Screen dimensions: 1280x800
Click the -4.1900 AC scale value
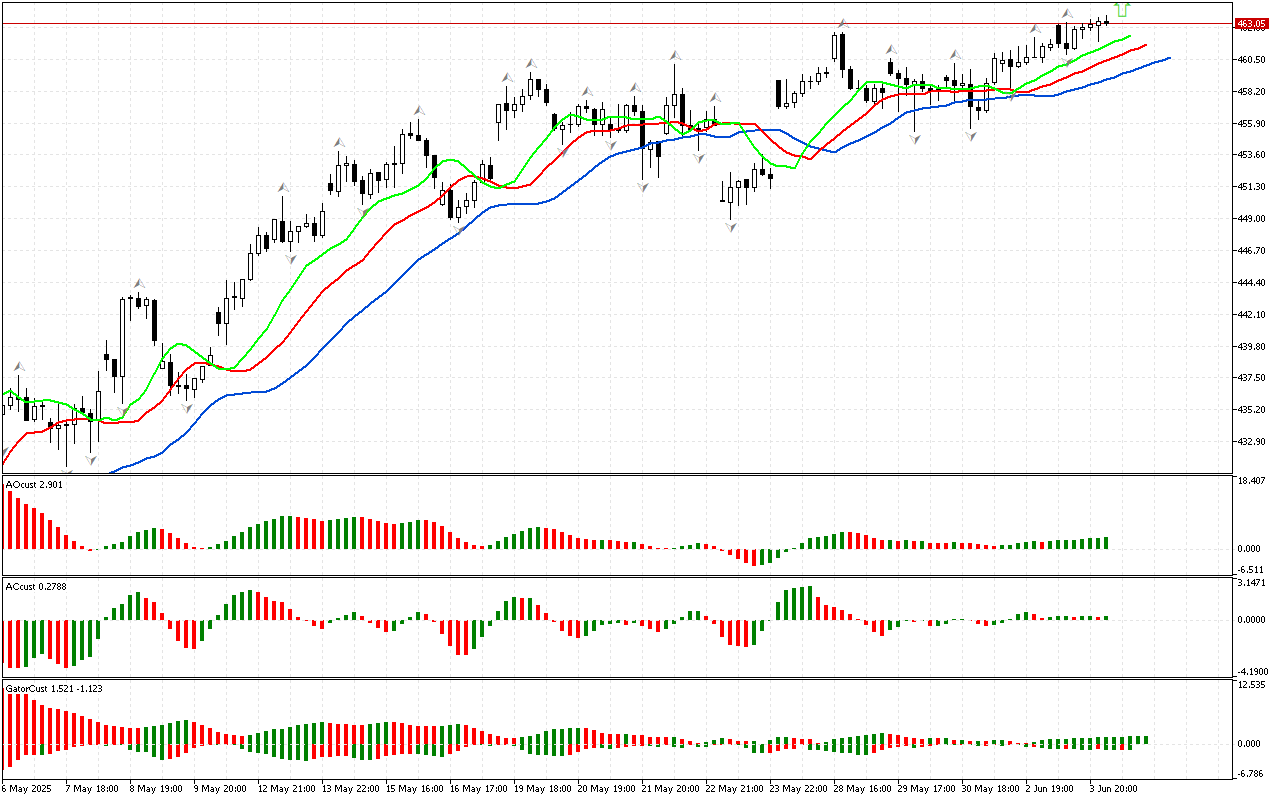[x=1252, y=672]
